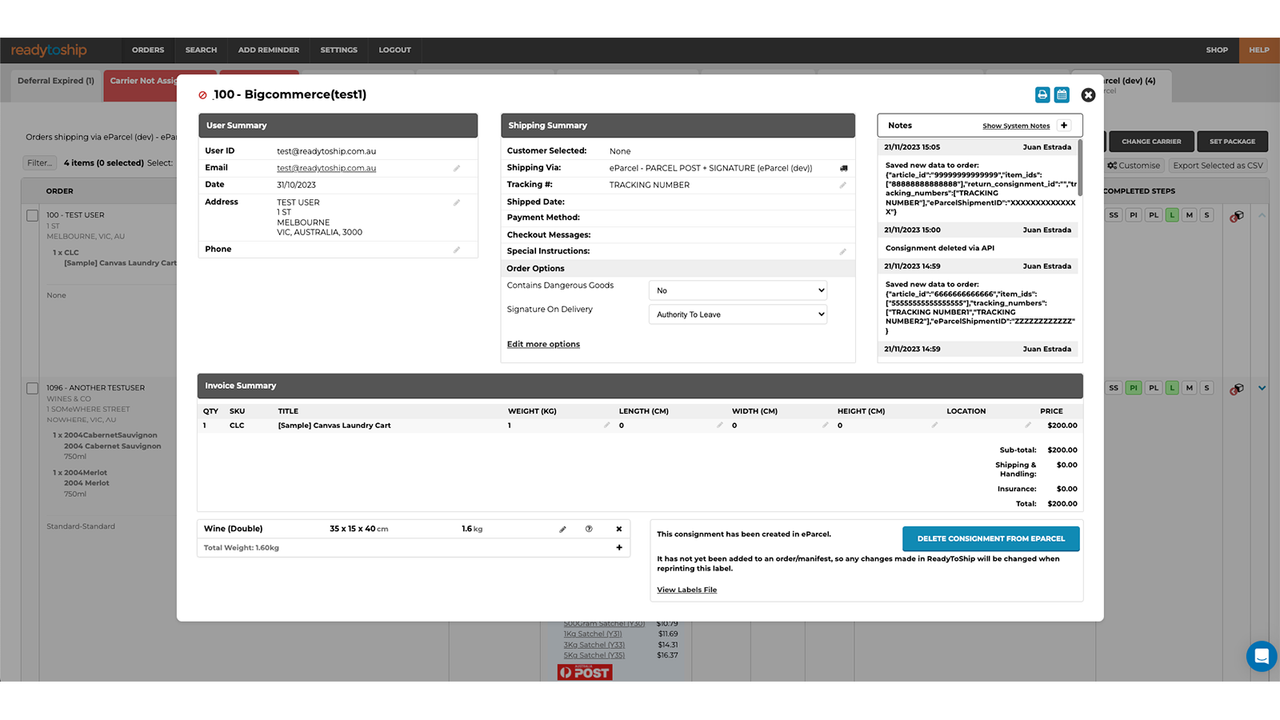Edit item weight pencil in invoice row
This screenshot has width=1280, height=720.
point(607,425)
